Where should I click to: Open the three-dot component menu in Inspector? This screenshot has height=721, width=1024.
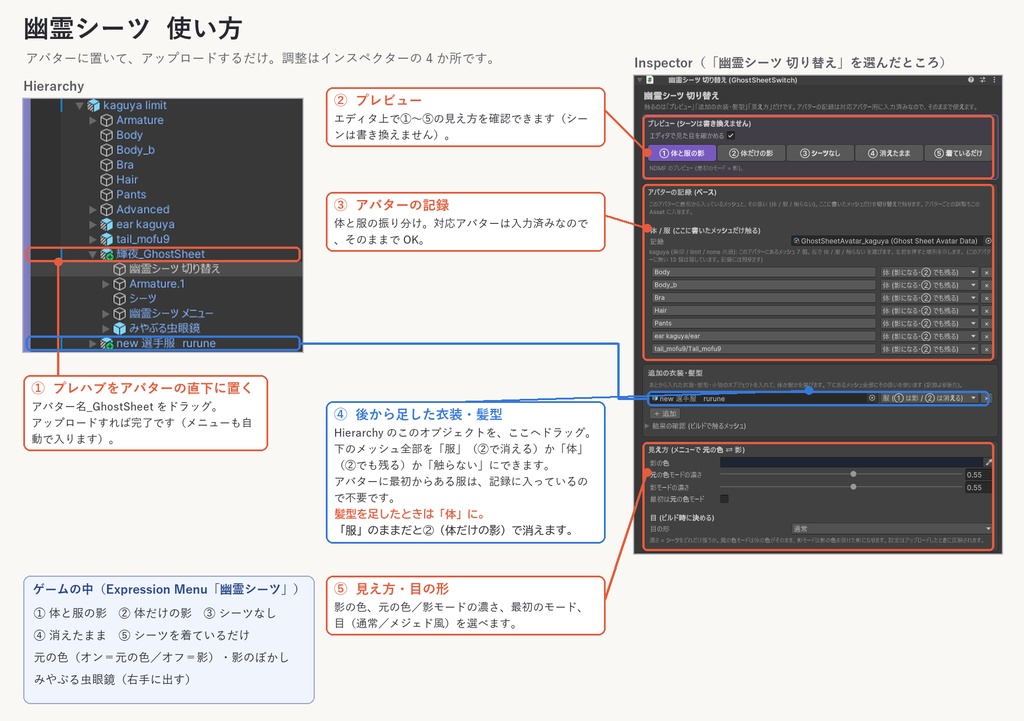tap(994, 80)
